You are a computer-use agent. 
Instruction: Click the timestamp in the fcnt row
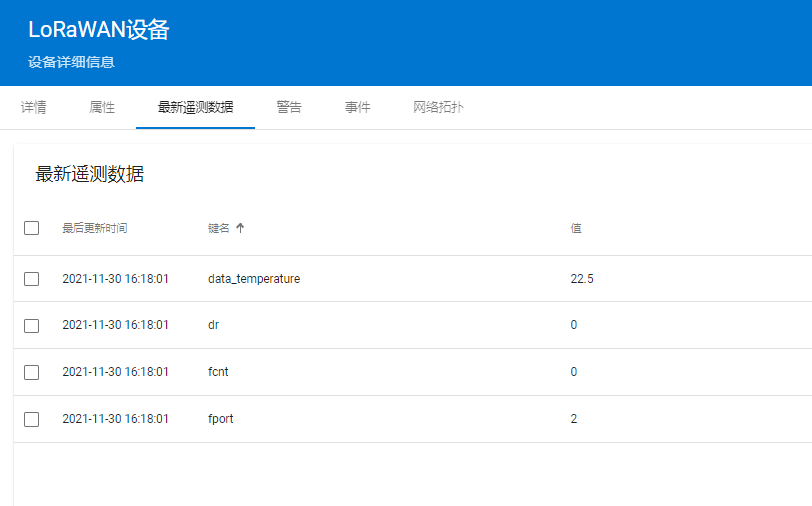click(x=115, y=371)
